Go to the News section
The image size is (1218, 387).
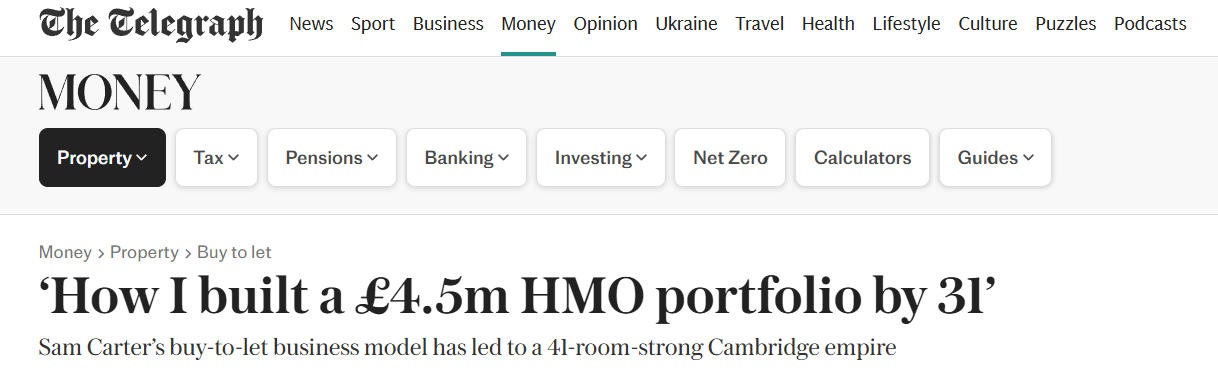coord(311,24)
